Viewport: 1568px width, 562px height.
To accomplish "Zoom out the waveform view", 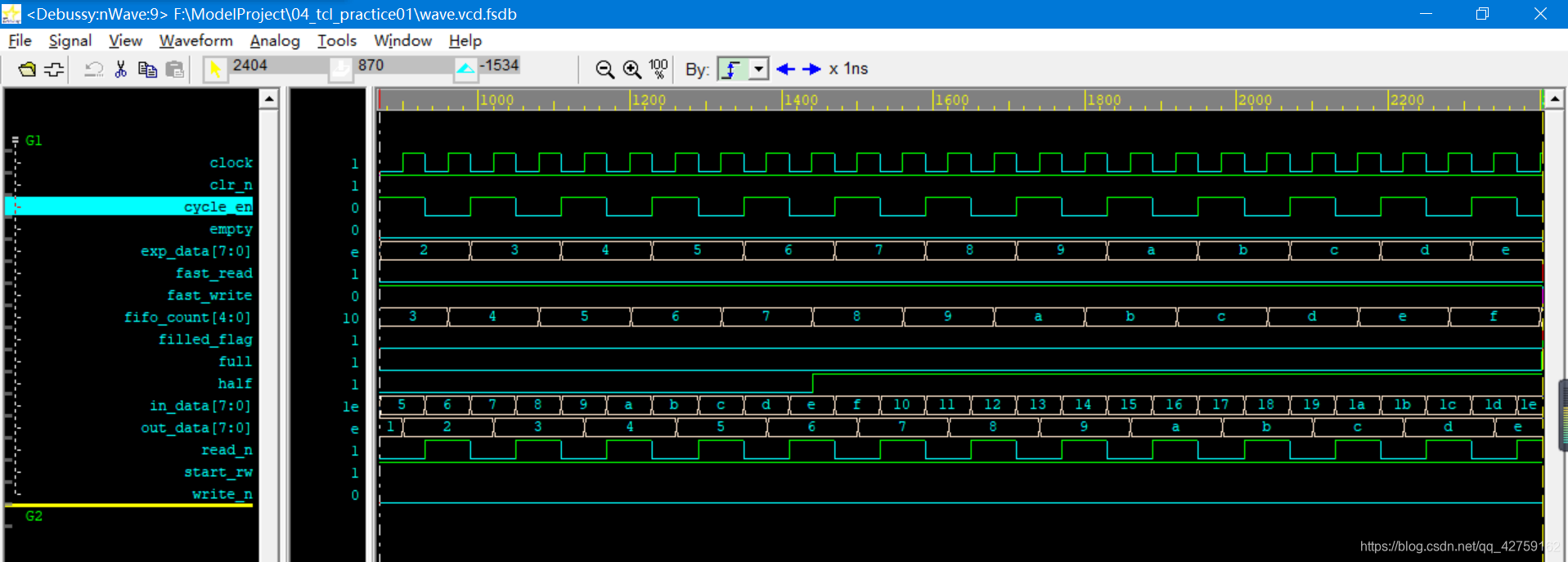I will [x=604, y=70].
